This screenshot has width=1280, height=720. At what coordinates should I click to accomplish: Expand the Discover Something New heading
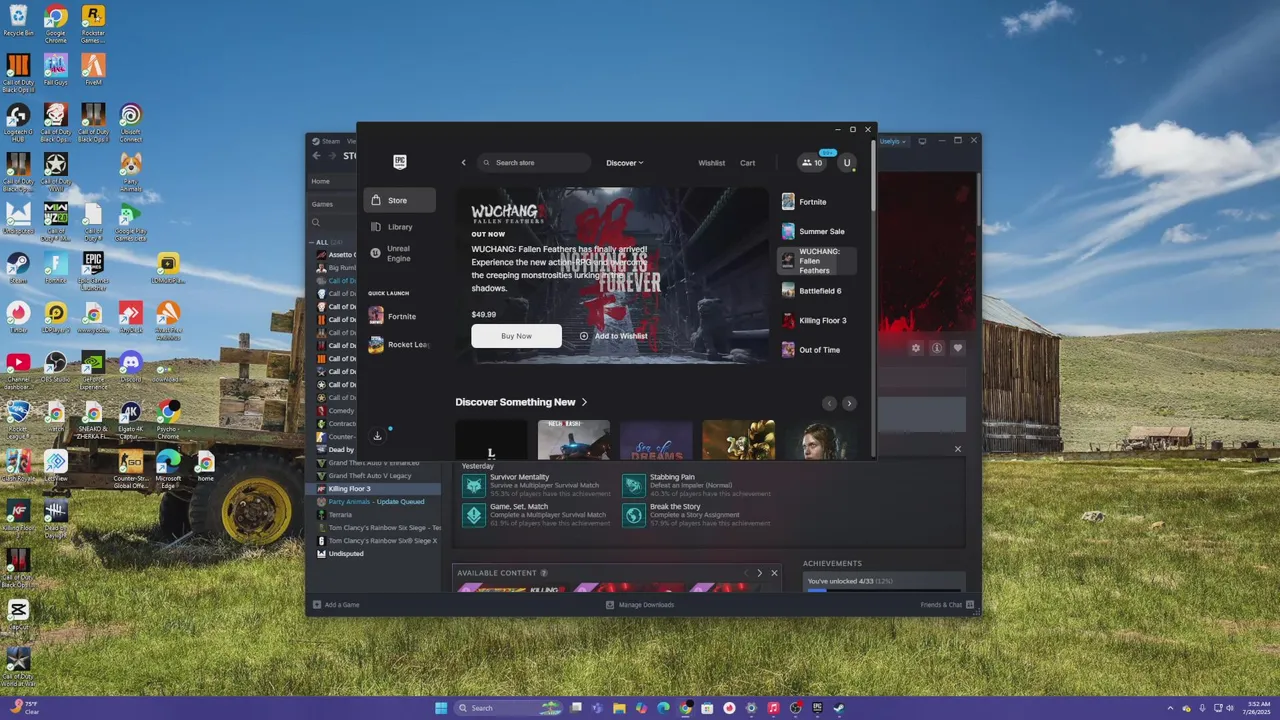pyautogui.click(x=521, y=402)
